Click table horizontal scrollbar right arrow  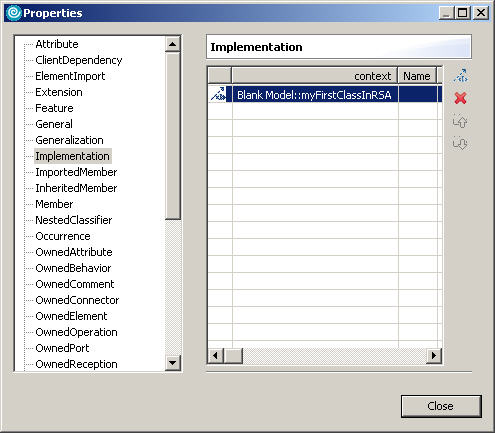pyautogui.click(x=434, y=355)
